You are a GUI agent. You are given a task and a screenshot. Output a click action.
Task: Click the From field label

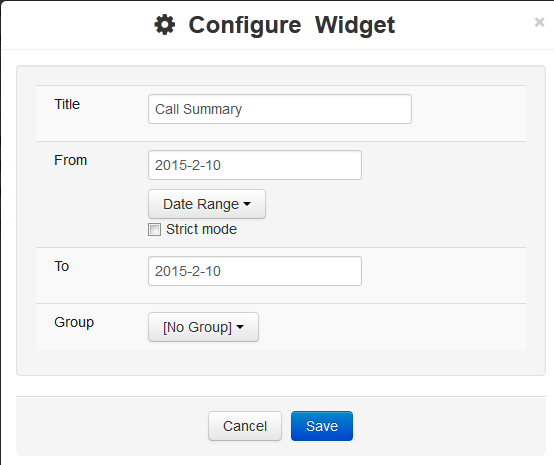(71, 160)
